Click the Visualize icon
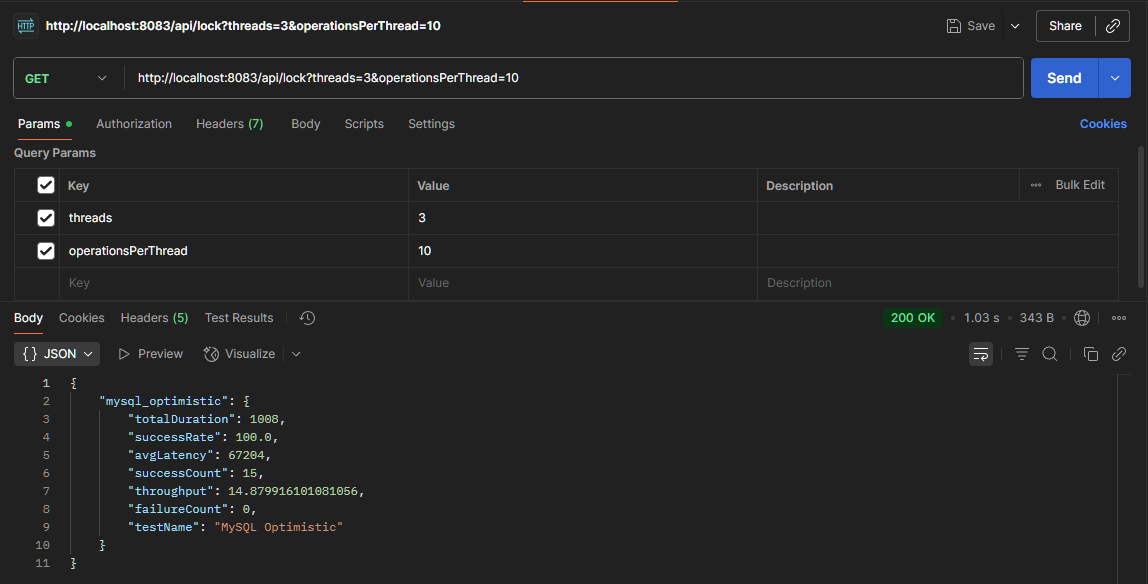This screenshot has height=584, width=1148. [211, 354]
